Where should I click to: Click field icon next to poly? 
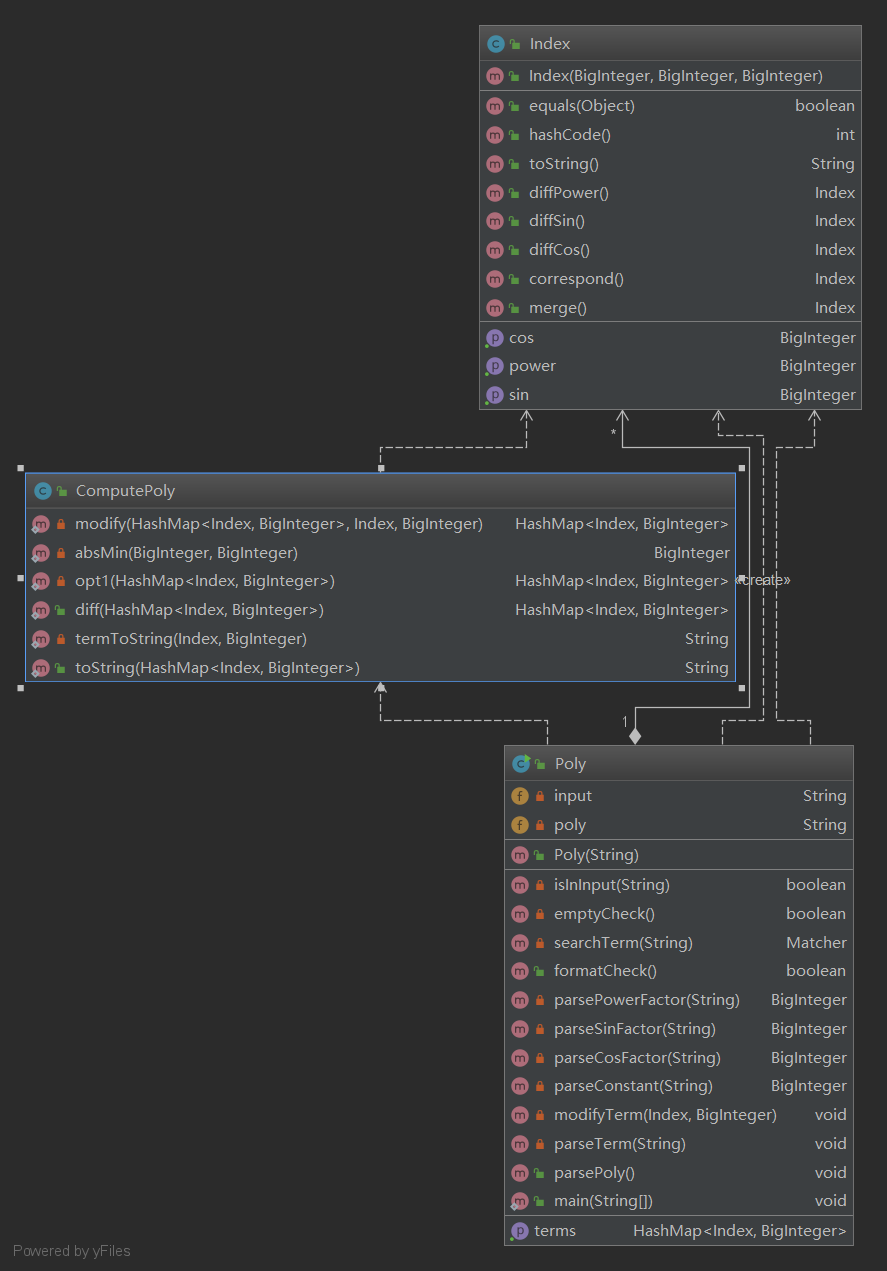click(519, 825)
